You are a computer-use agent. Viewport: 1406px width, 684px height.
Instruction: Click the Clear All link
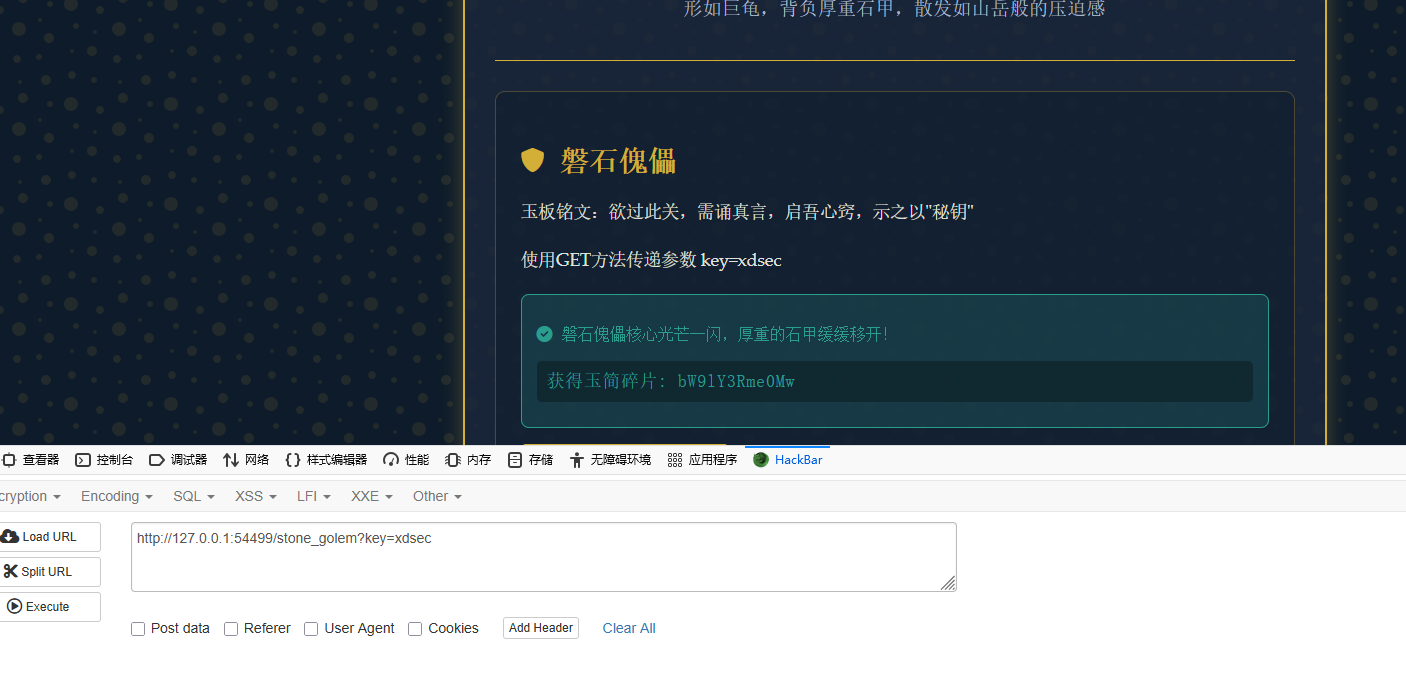[629, 628]
